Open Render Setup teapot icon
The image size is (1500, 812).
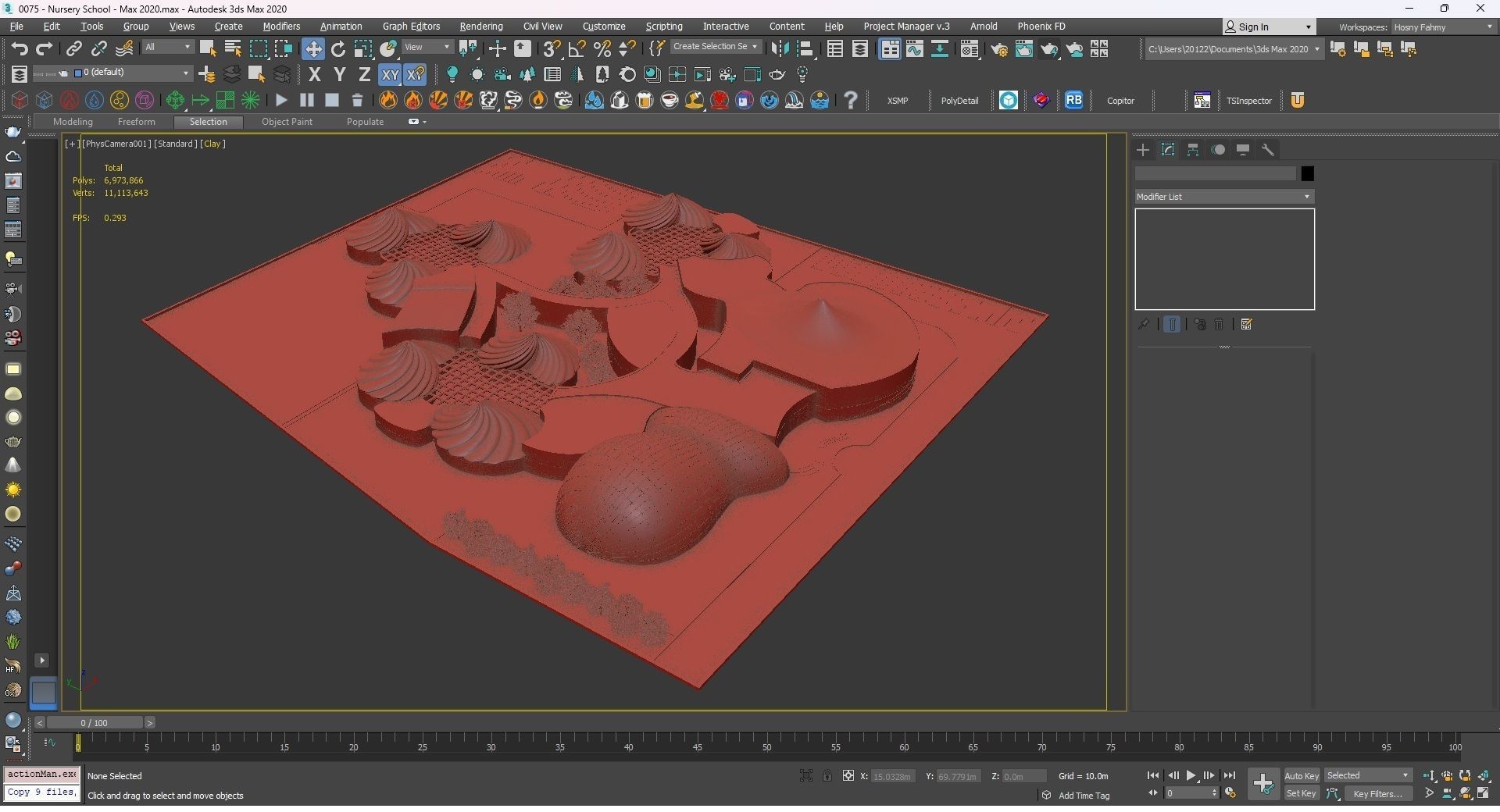tap(998, 49)
